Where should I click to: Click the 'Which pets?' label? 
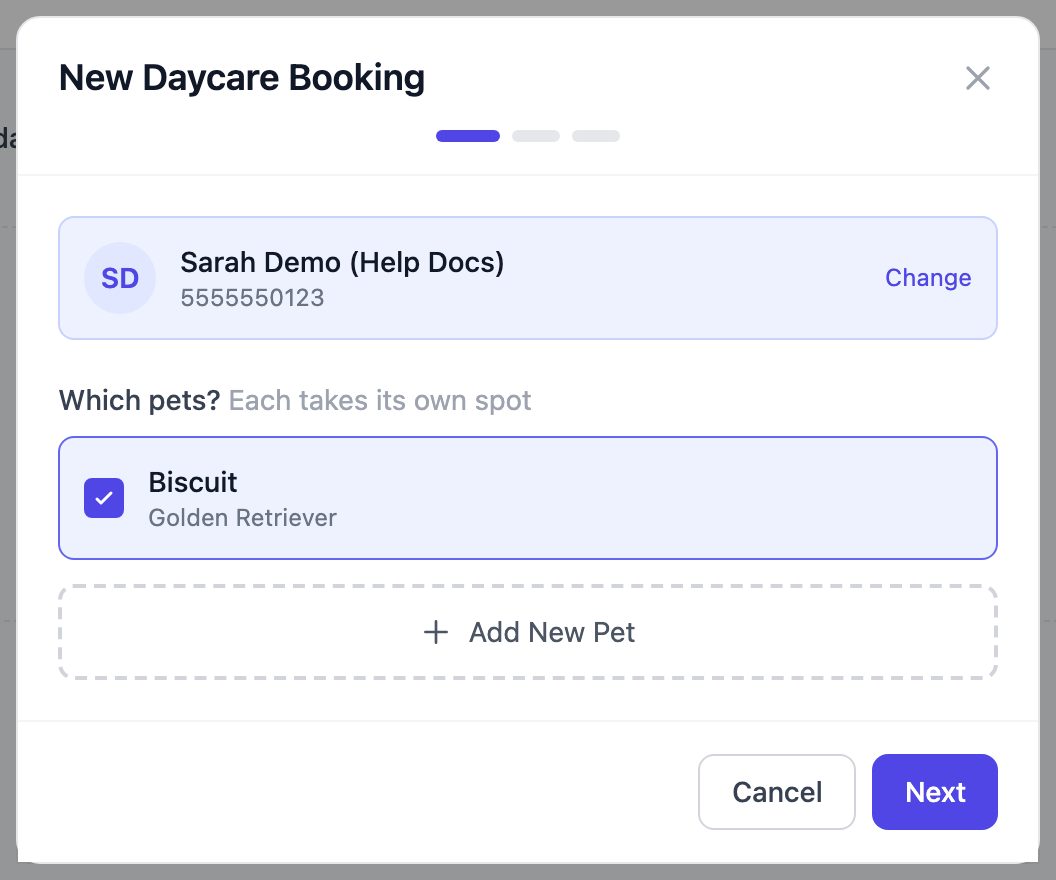coord(139,401)
